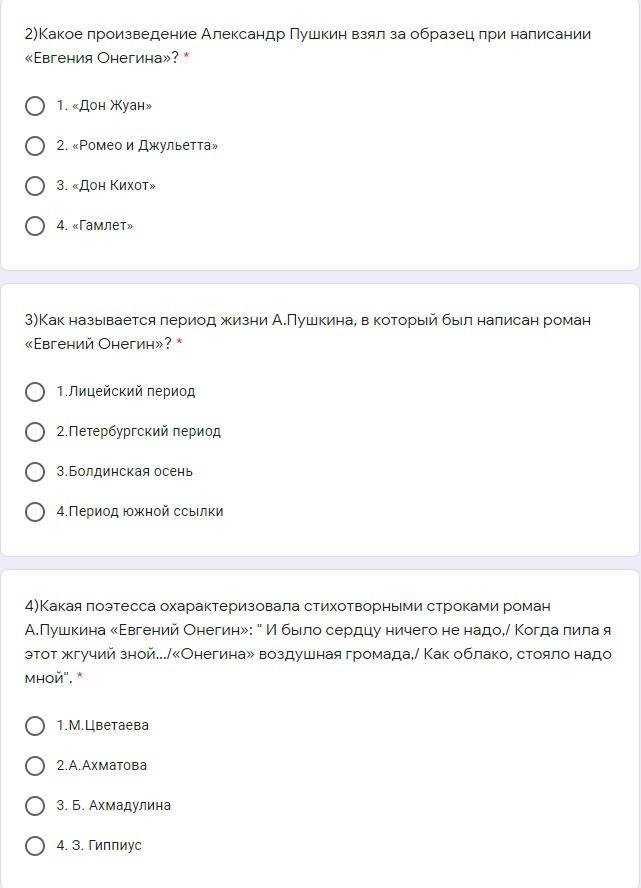Click the «Гамлет» label text

click(95, 226)
